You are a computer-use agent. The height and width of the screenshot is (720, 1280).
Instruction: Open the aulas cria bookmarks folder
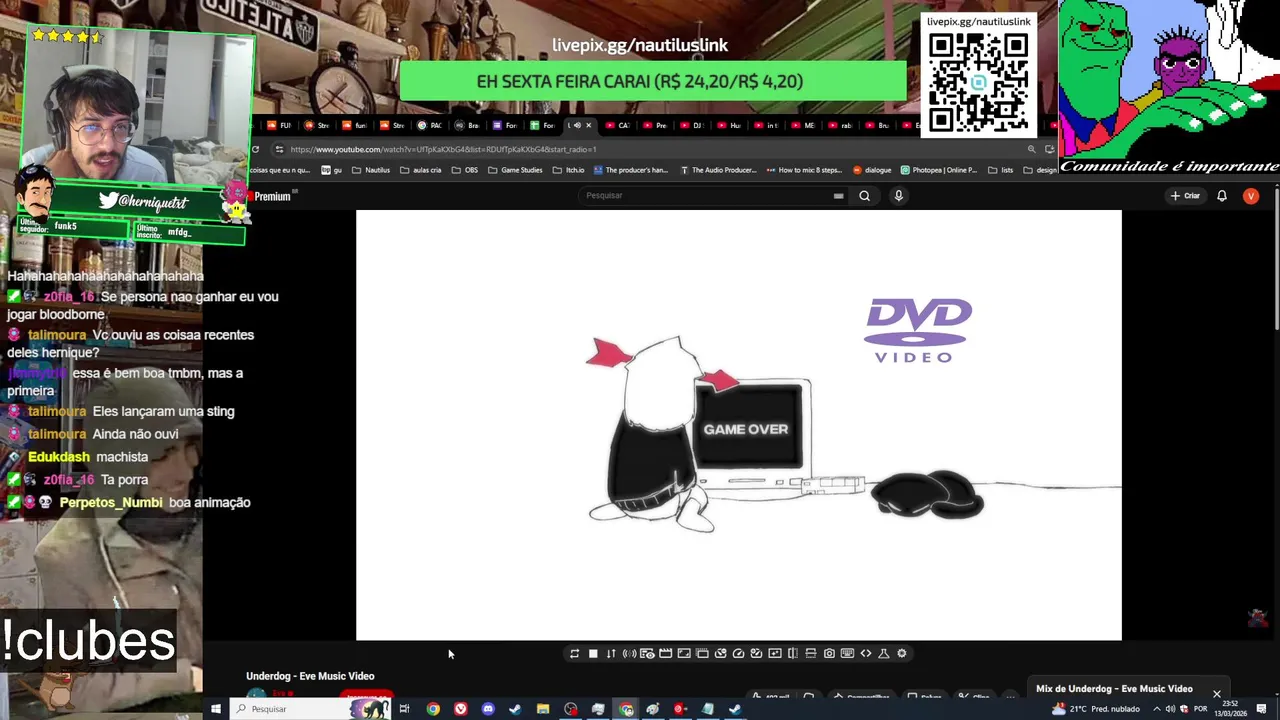coord(420,170)
